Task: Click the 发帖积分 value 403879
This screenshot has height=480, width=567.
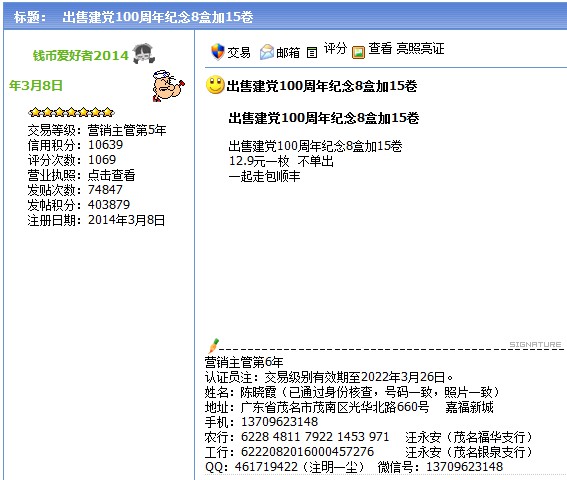Action: [109, 205]
